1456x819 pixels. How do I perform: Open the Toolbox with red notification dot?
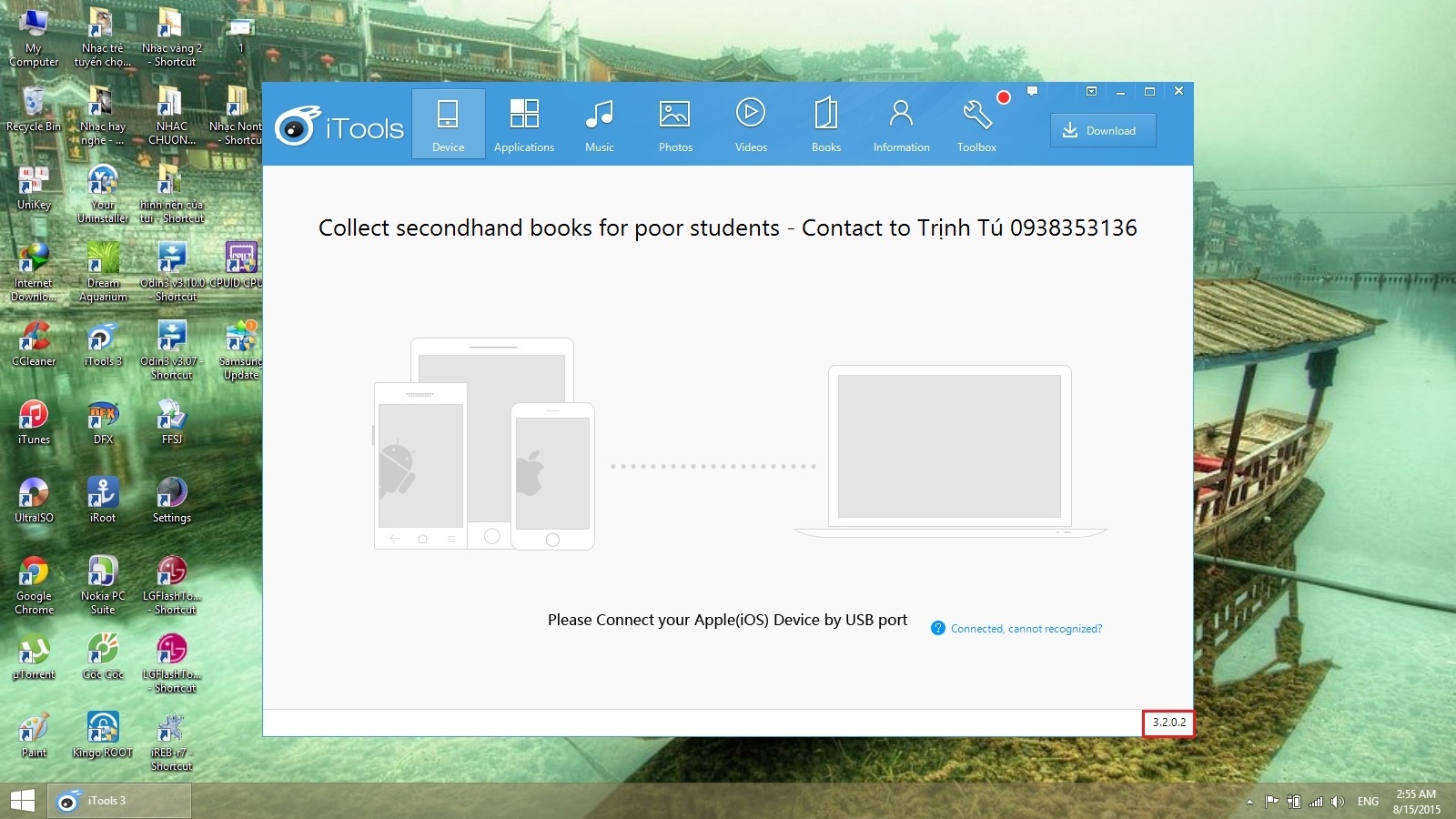point(977,125)
